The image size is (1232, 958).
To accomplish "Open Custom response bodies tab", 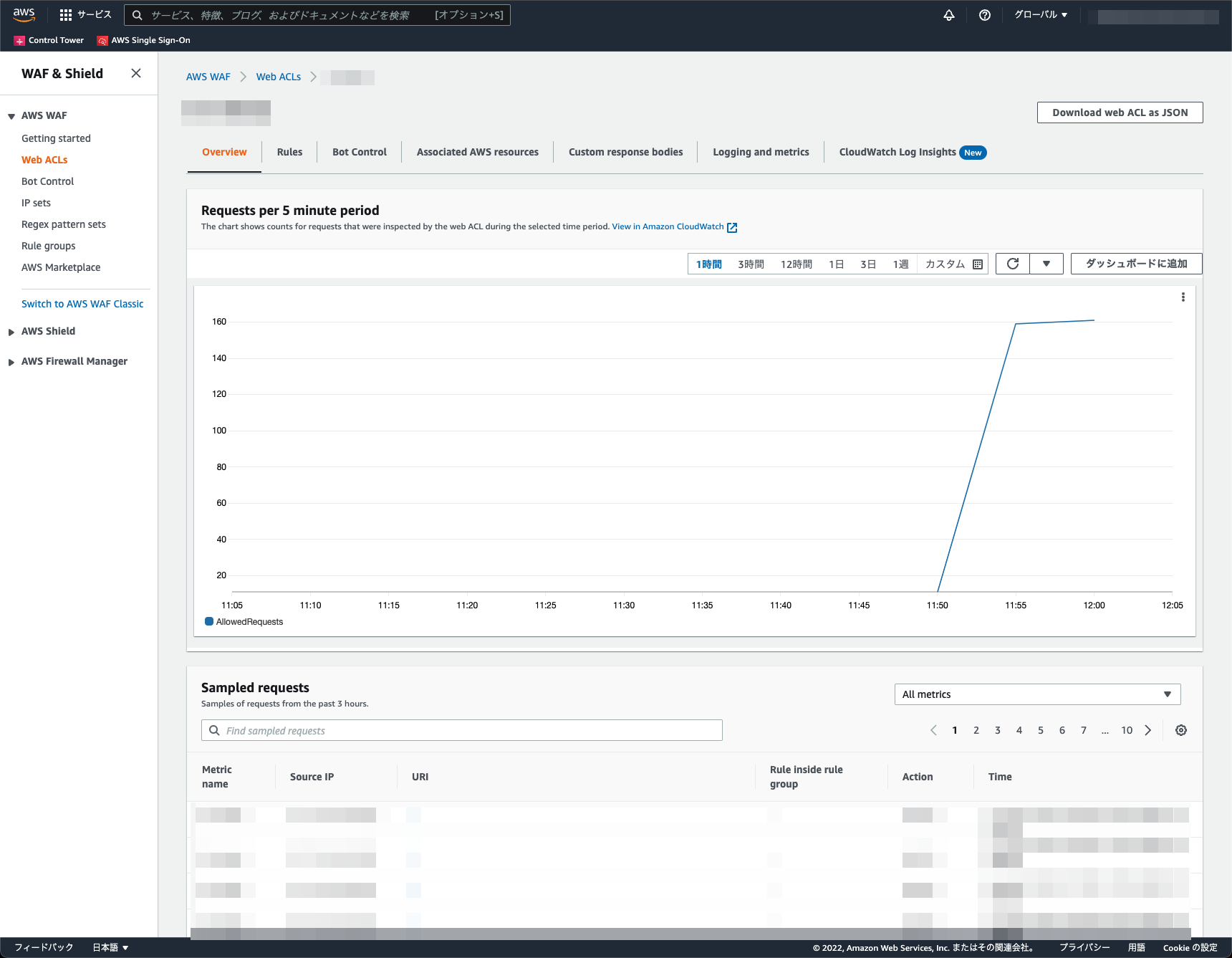I will (x=625, y=152).
